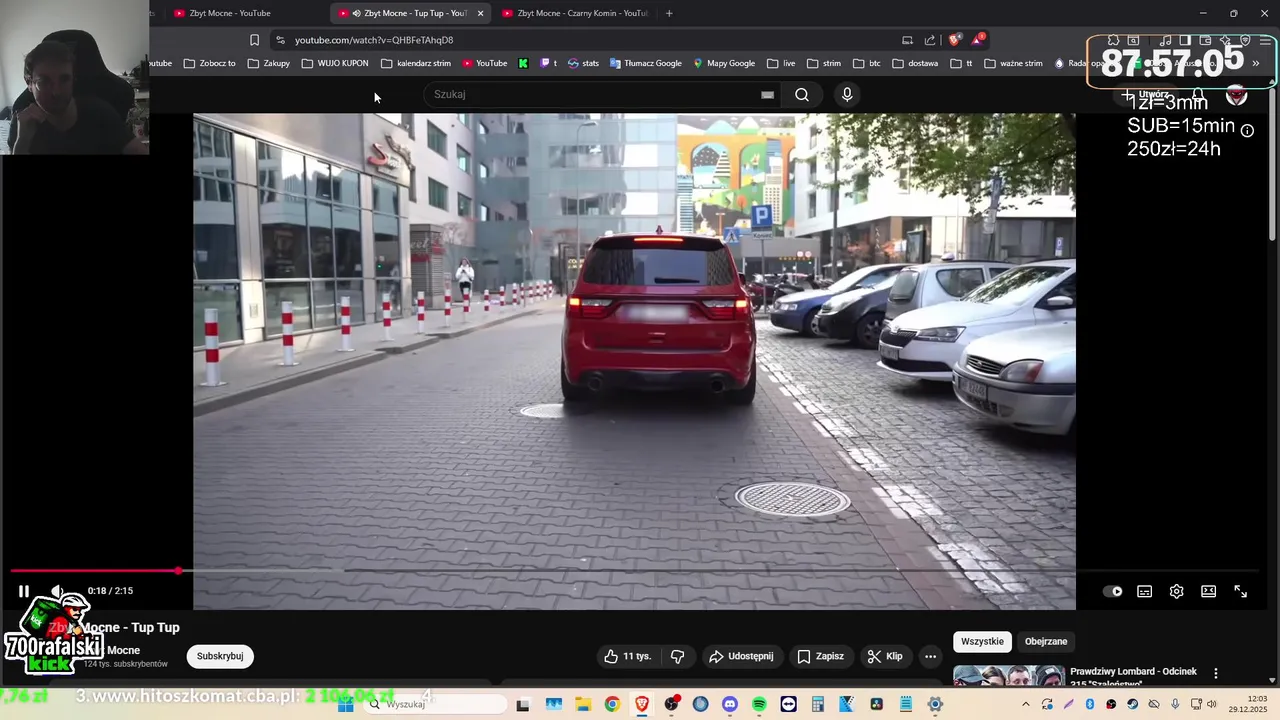Open the YouTube bookmark
The image size is (1280, 720).
484,63
